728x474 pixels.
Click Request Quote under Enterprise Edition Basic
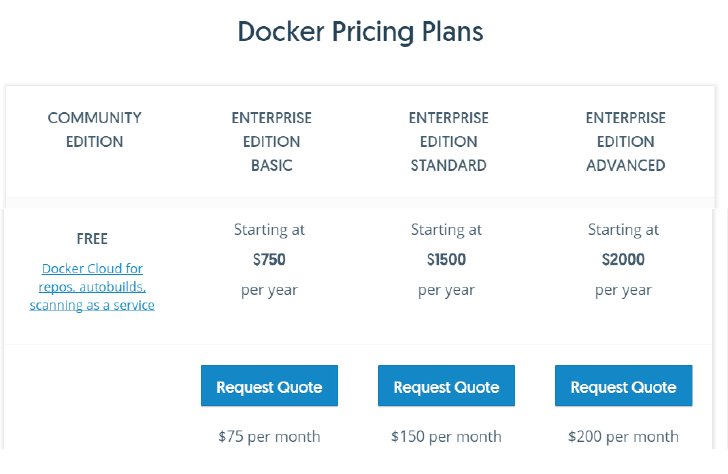coord(269,386)
